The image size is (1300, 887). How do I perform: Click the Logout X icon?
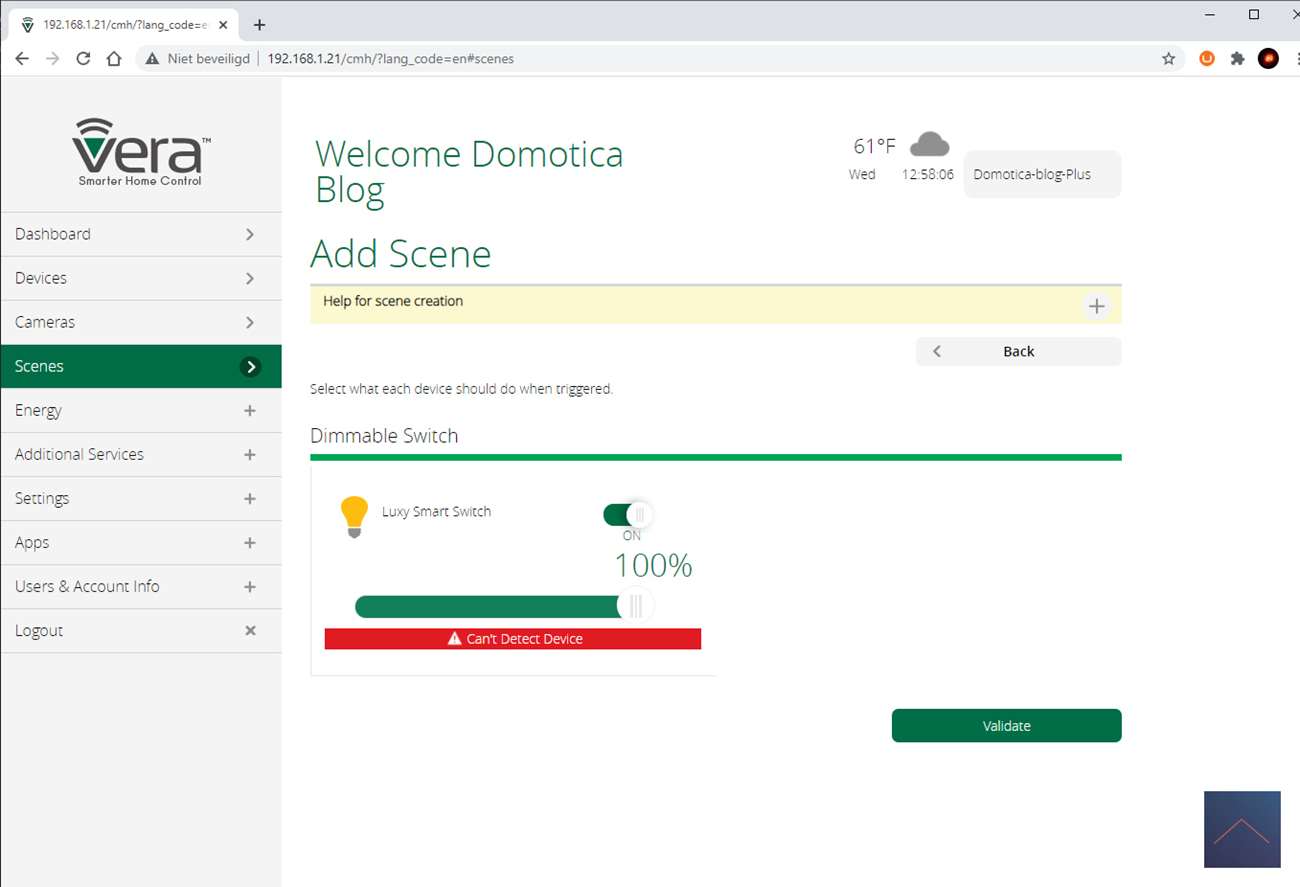click(x=250, y=631)
